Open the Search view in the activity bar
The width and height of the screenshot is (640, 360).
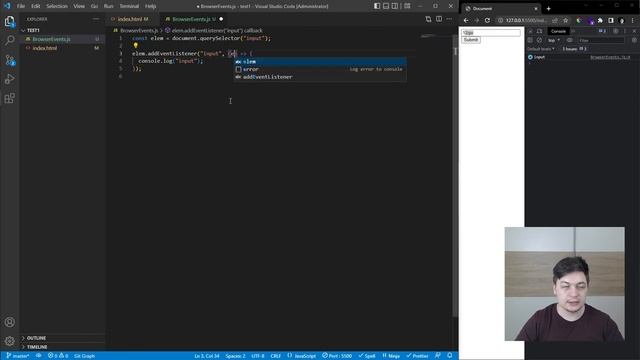(x=9, y=40)
